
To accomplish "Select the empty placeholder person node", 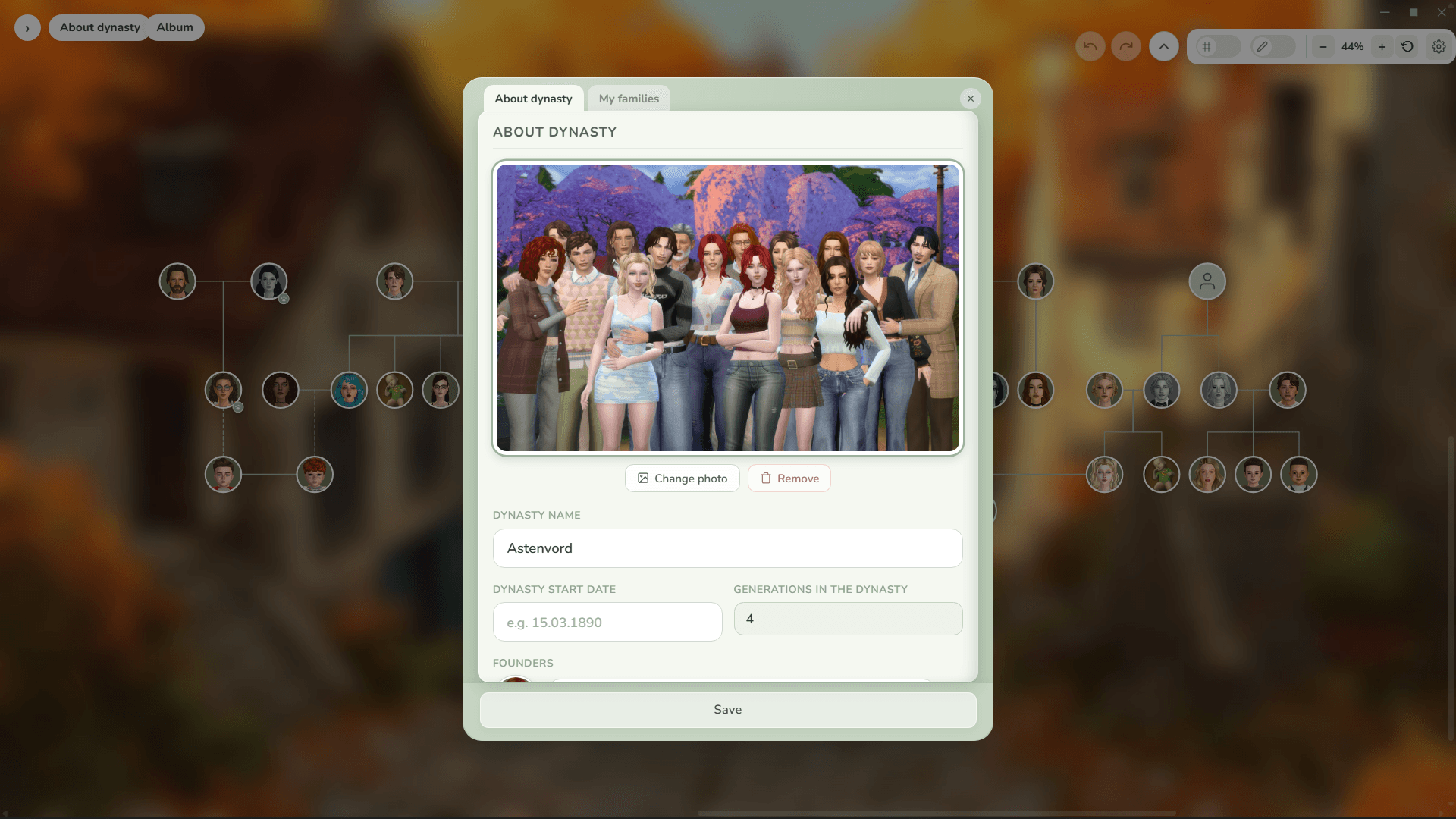I will pos(1207,281).
